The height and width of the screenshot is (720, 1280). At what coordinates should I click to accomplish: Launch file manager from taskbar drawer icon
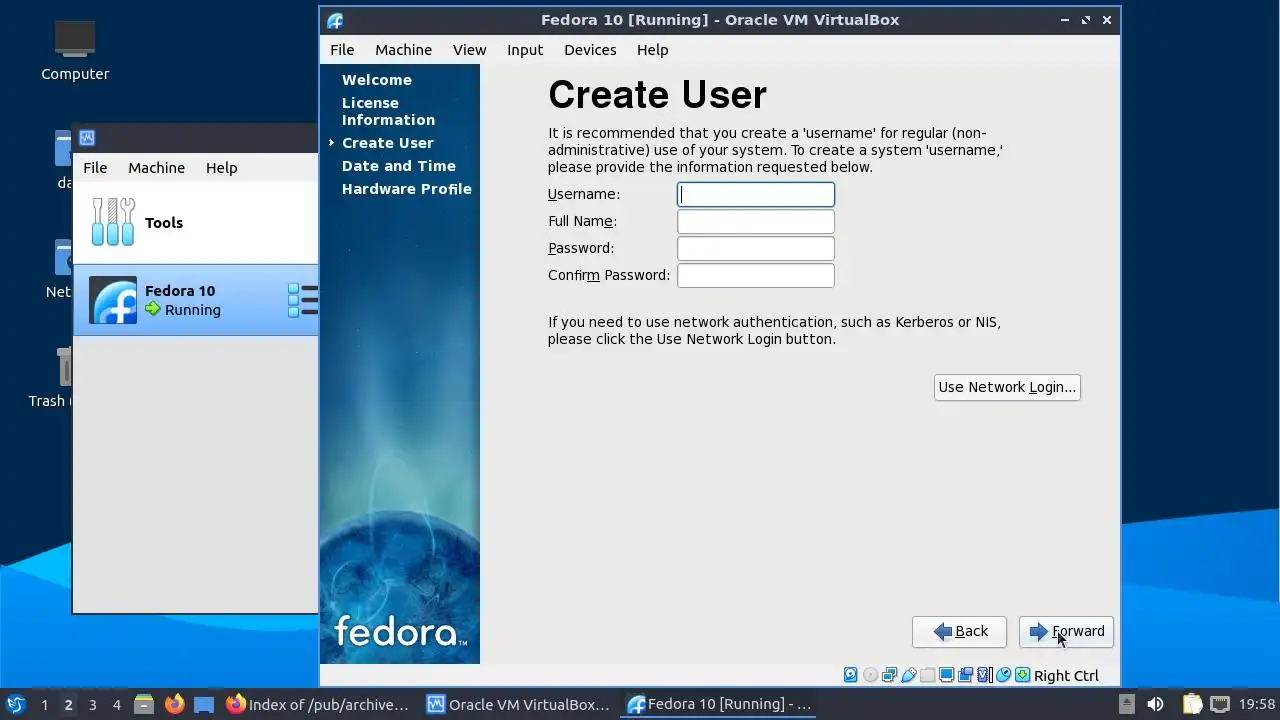click(144, 704)
